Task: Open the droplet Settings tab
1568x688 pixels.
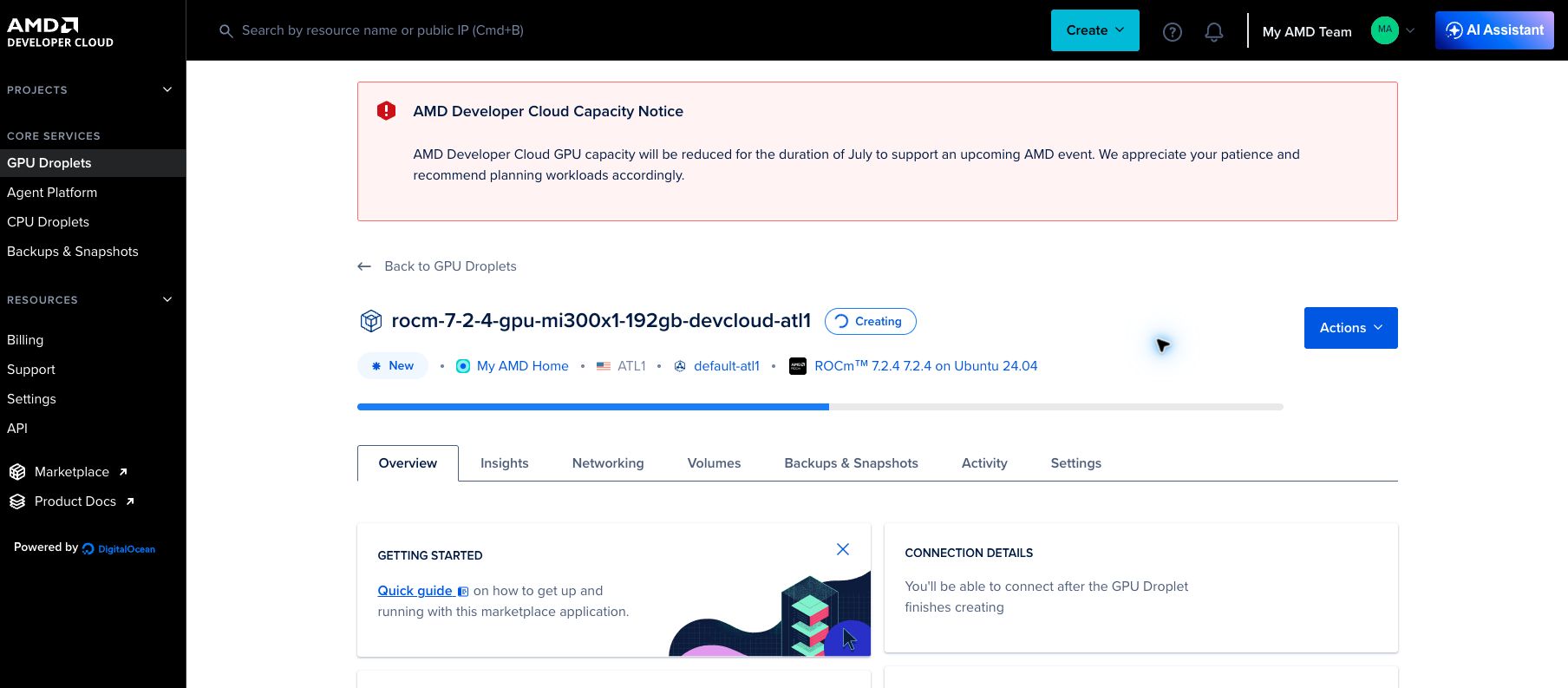Action: point(1075,463)
